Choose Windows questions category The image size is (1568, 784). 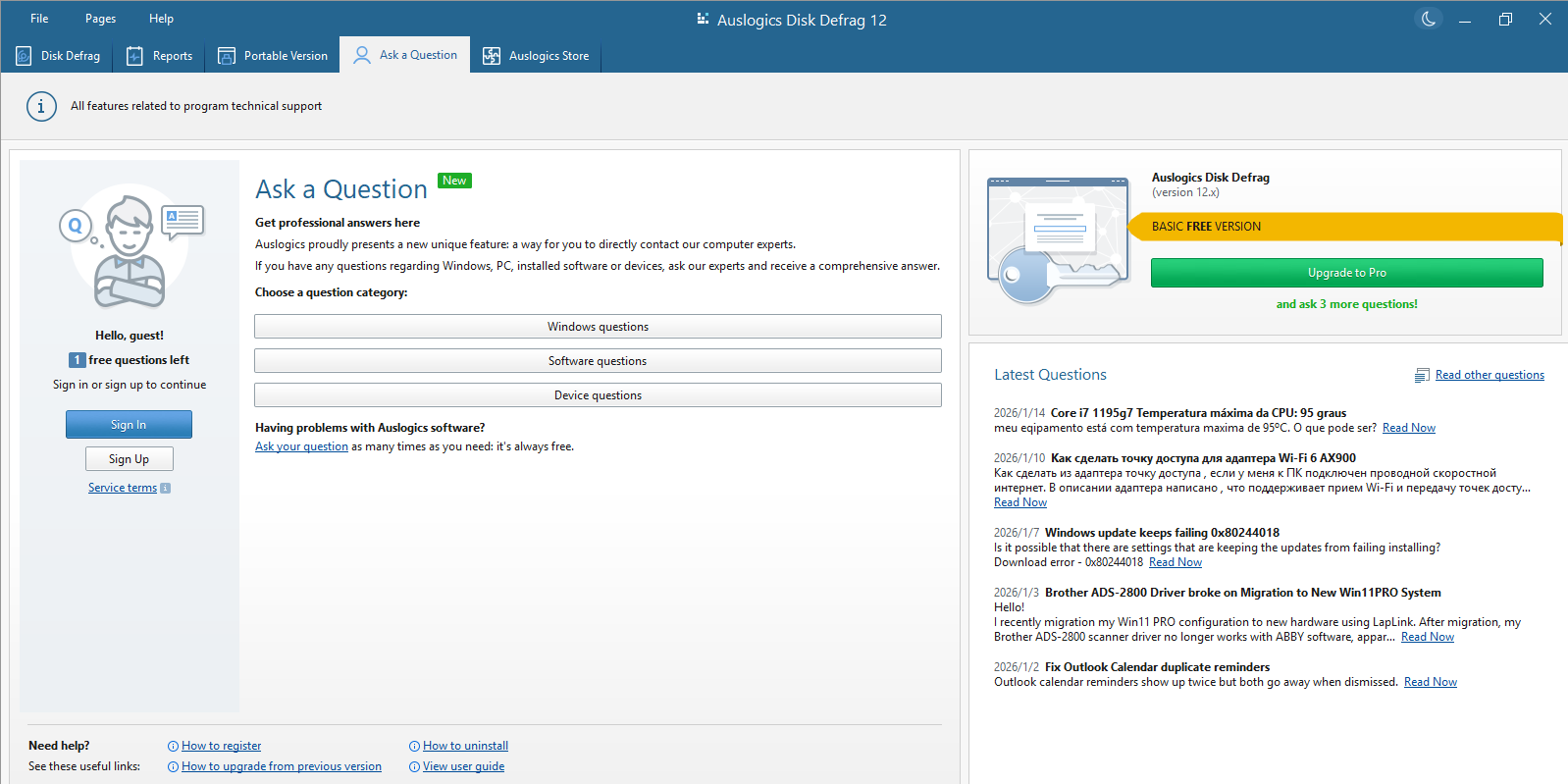(x=598, y=327)
